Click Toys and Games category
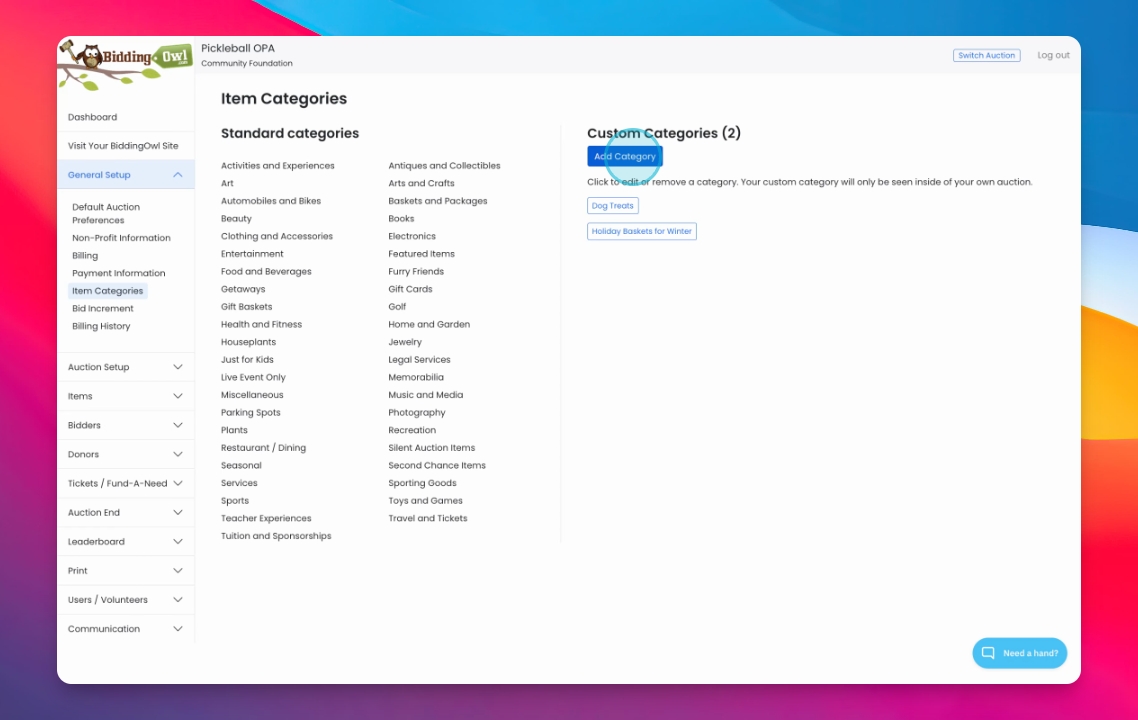This screenshot has width=1138, height=720. pyautogui.click(x=425, y=501)
